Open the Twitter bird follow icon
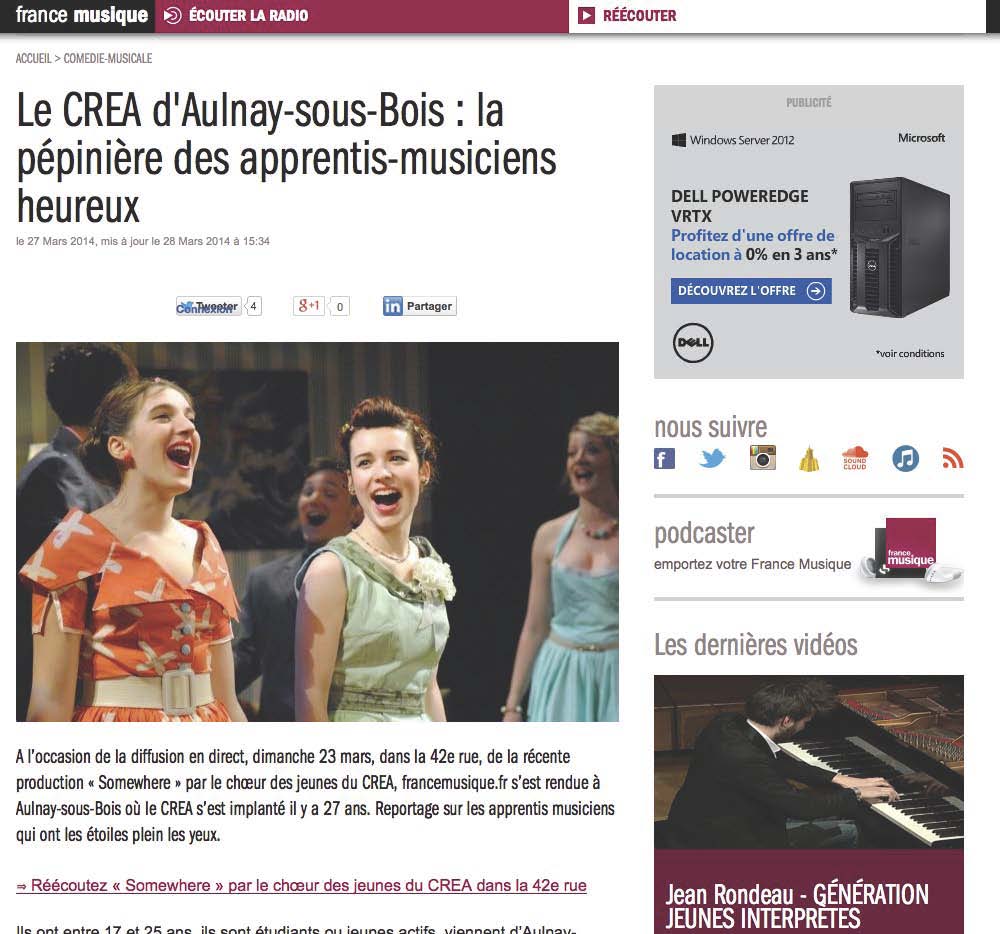 (x=712, y=458)
